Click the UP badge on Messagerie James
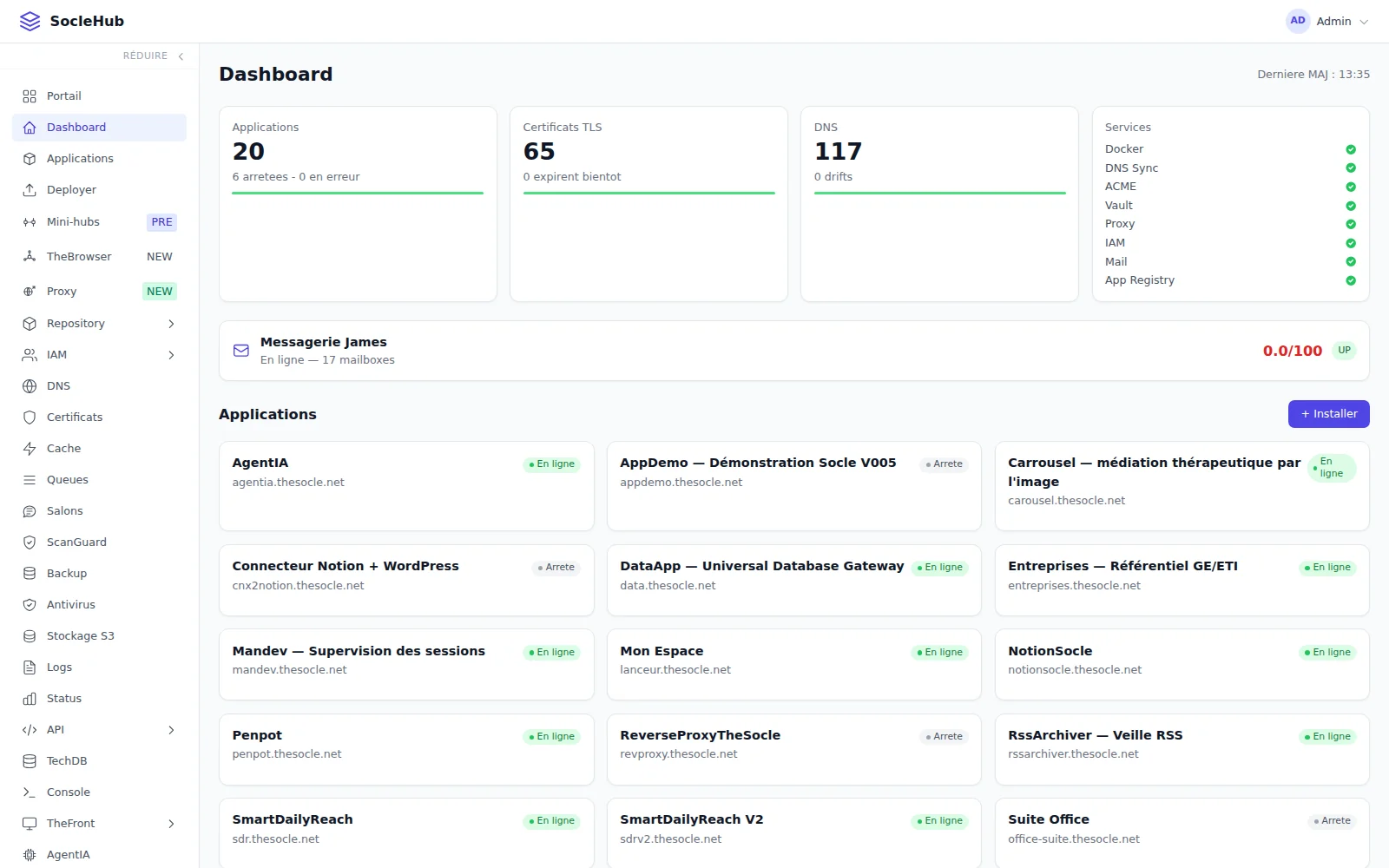The height and width of the screenshot is (868, 1389). (x=1344, y=351)
